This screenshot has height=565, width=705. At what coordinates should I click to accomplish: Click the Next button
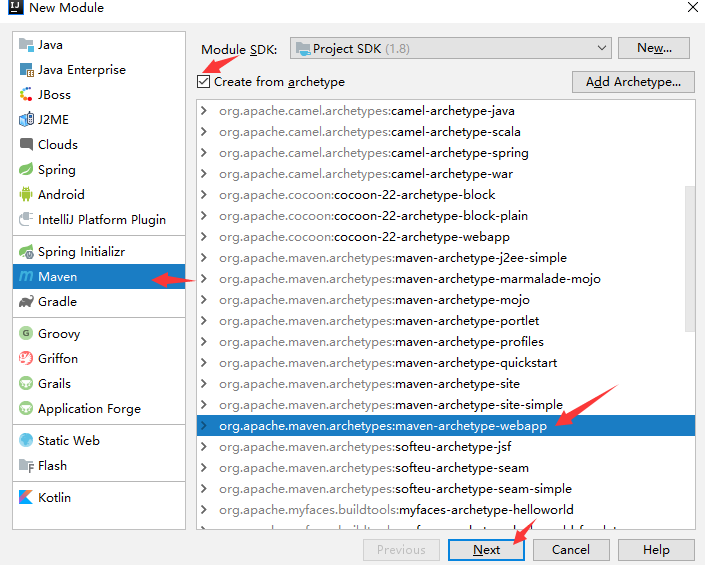pos(486,550)
